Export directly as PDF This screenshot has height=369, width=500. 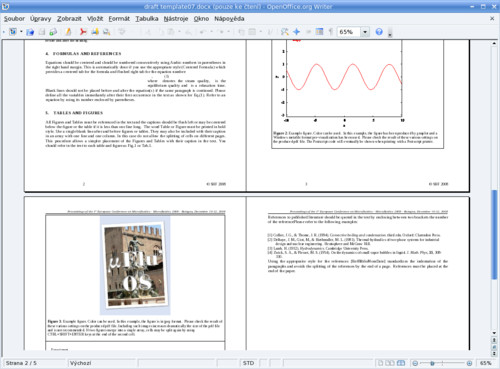coord(83,32)
